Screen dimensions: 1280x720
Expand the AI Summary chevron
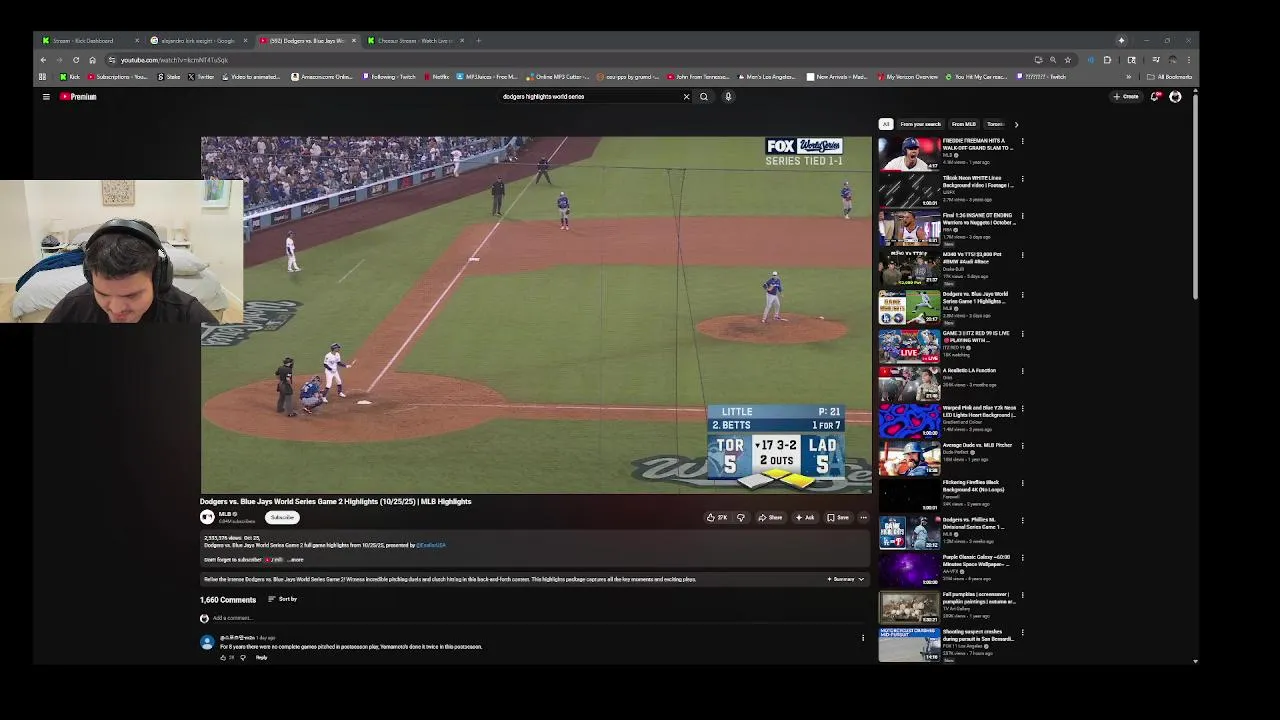[x=861, y=579]
